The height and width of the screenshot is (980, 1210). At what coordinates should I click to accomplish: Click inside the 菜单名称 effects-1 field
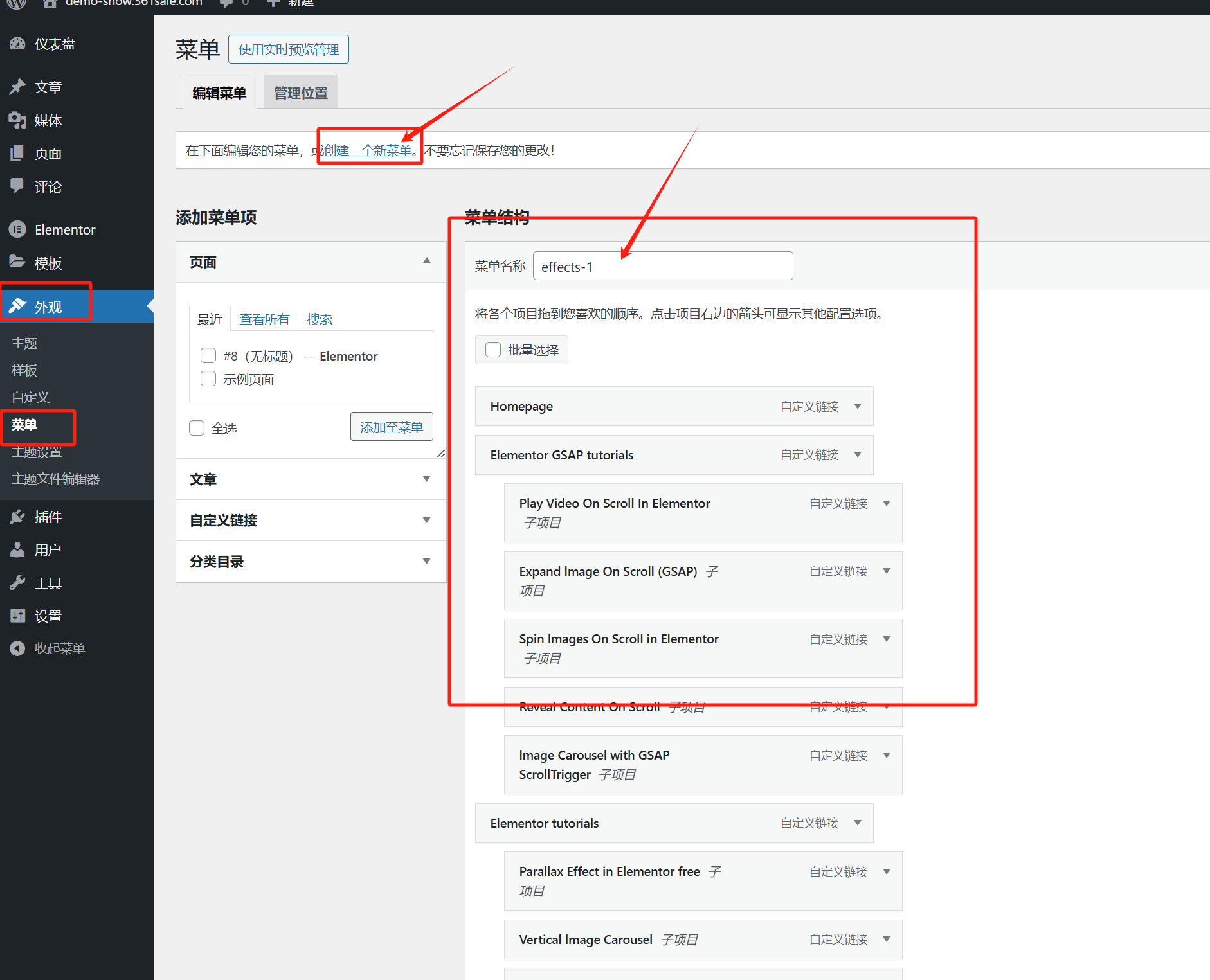point(662,266)
